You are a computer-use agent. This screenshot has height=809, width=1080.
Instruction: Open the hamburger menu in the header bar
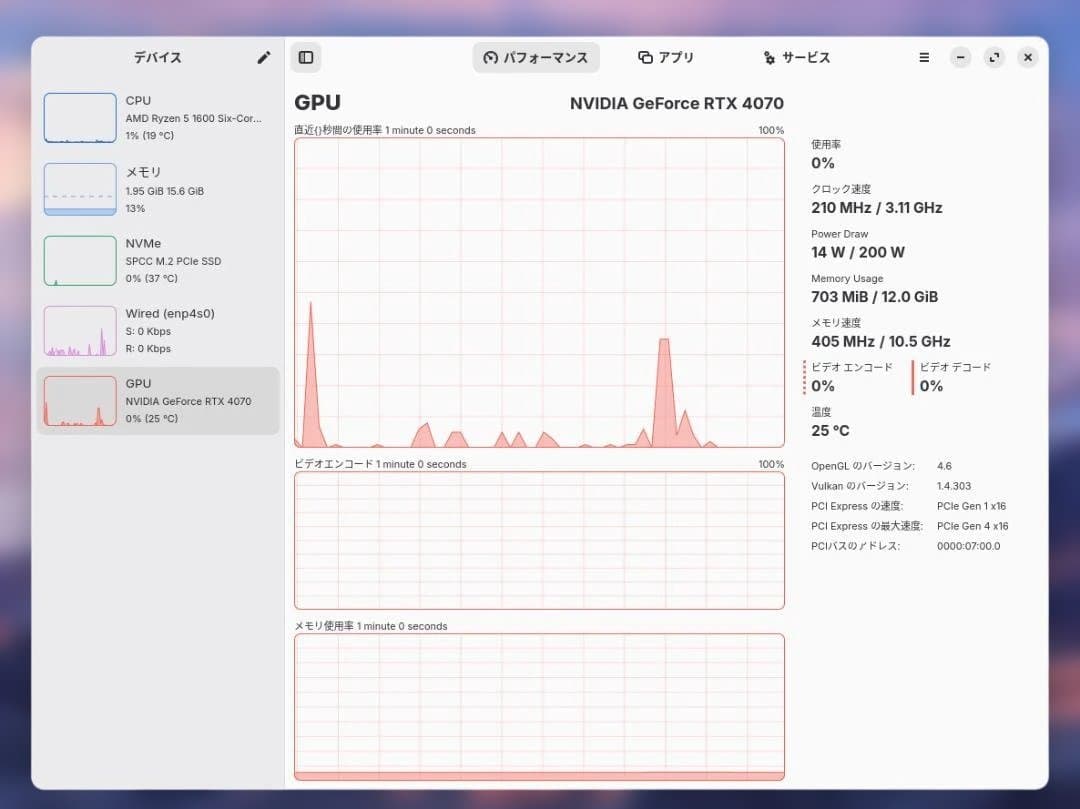click(923, 57)
